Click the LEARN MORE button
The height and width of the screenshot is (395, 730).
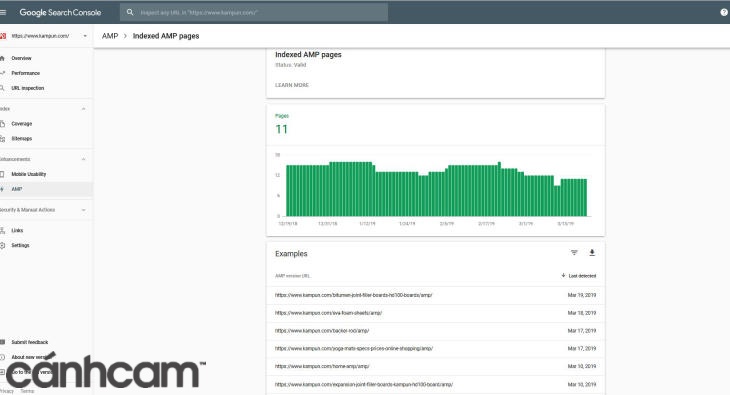click(x=292, y=85)
